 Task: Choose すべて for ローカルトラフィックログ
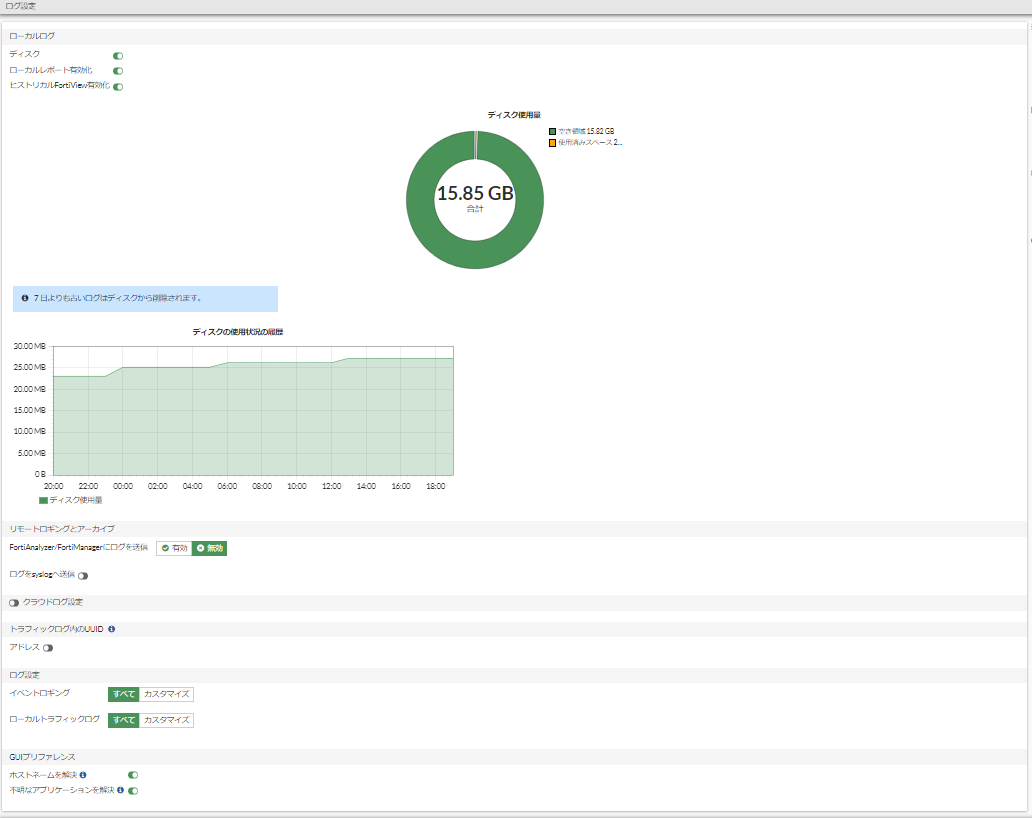click(124, 720)
